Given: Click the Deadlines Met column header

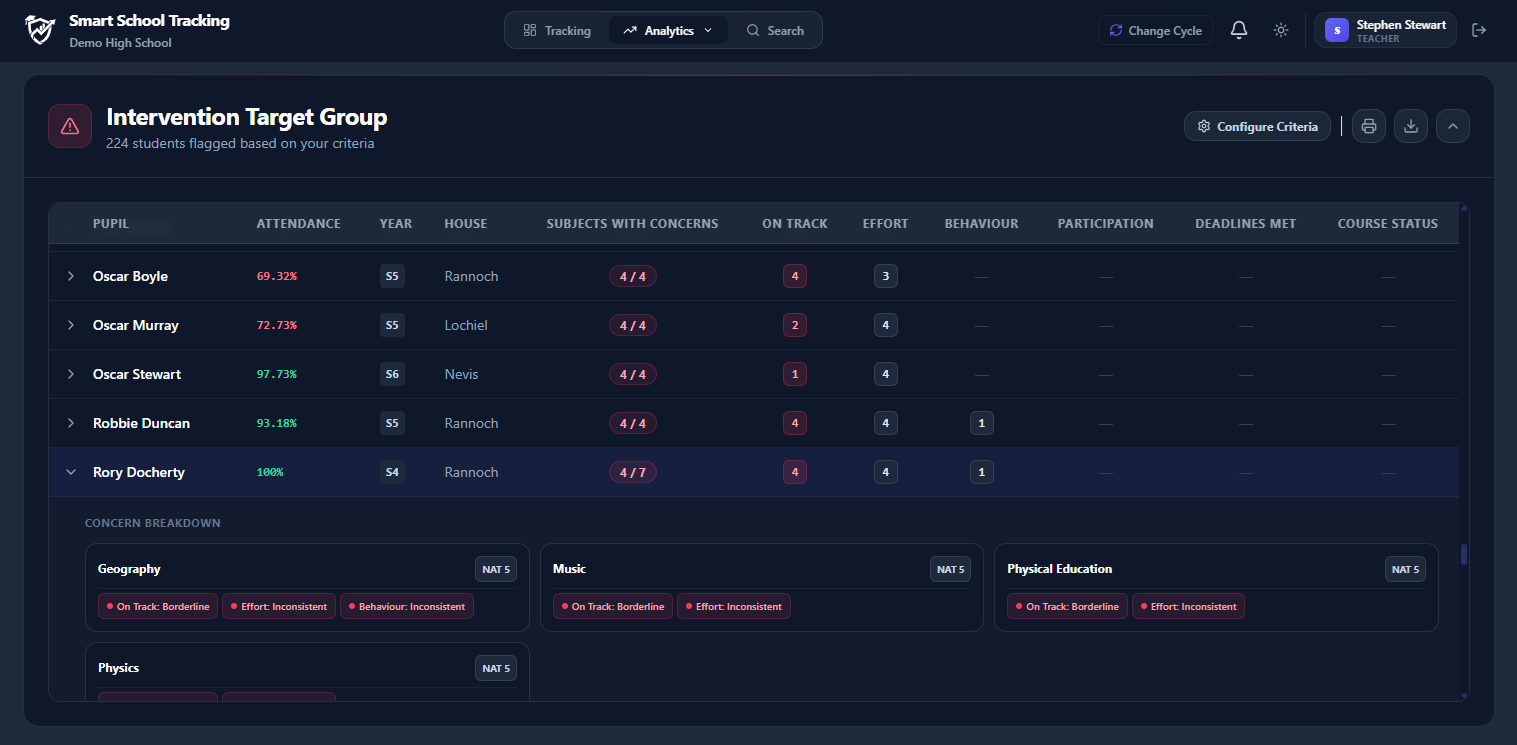Looking at the screenshot, I should 1246,224.
